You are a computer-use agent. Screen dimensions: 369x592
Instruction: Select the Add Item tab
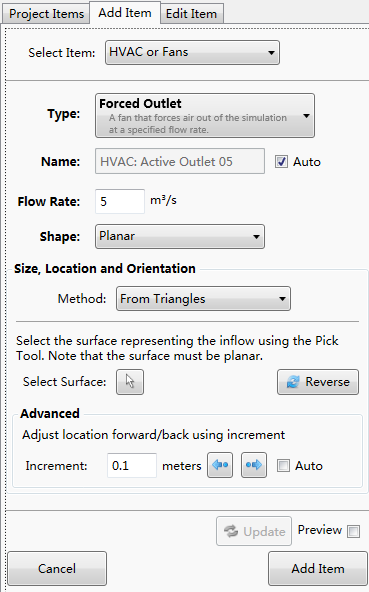(125, 13)
